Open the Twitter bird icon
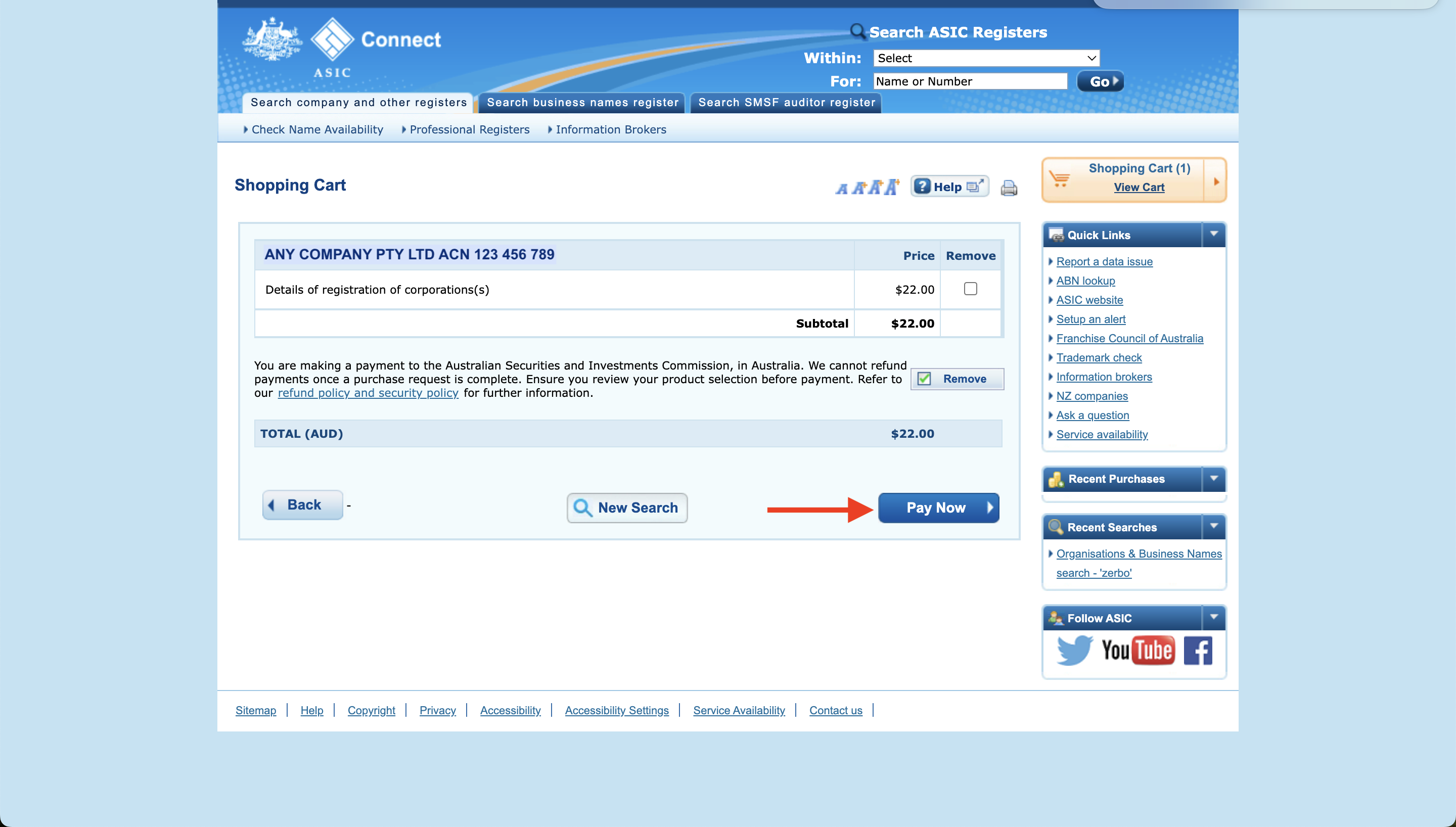 point(1074,650)
